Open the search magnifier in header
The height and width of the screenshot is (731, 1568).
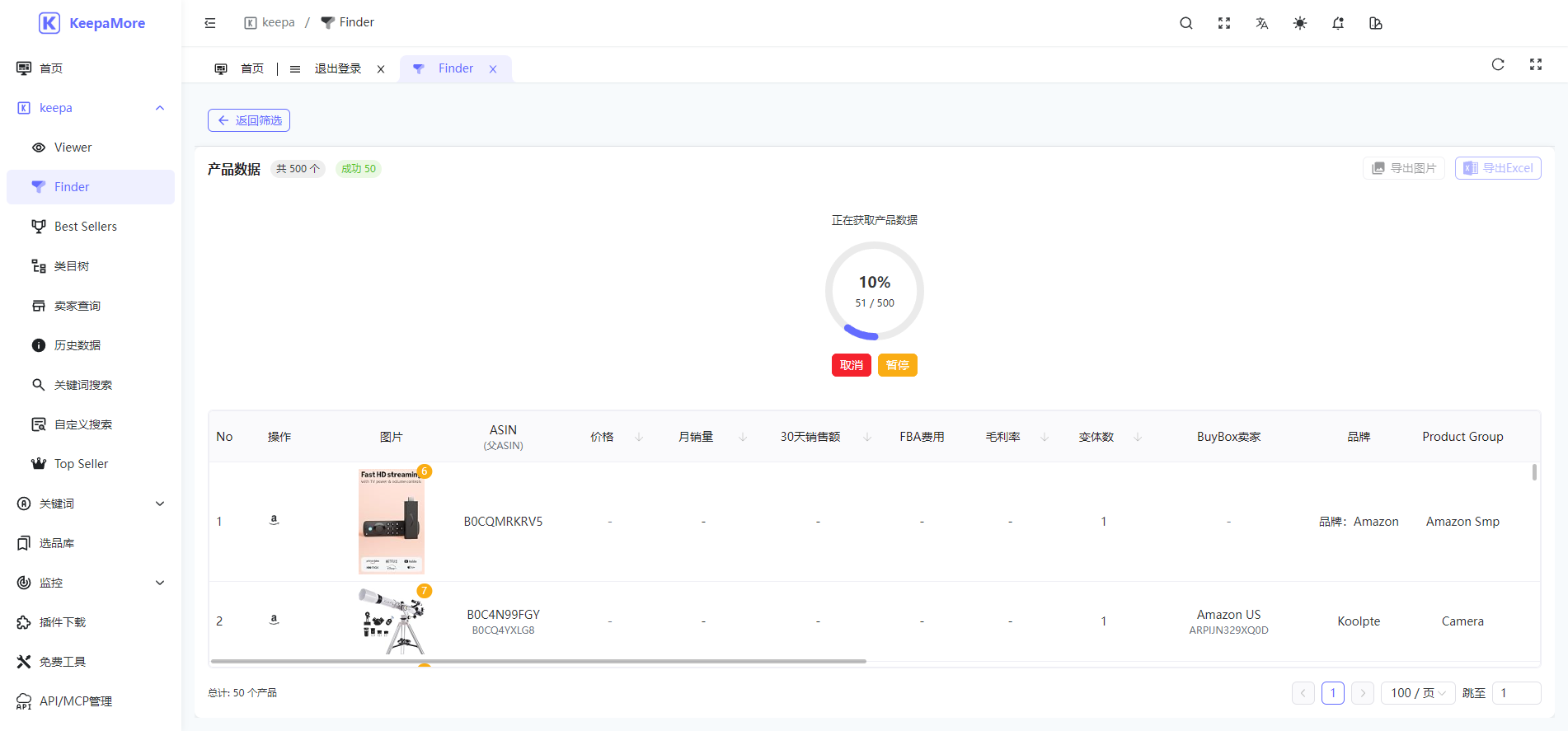tap(1186, 23)
